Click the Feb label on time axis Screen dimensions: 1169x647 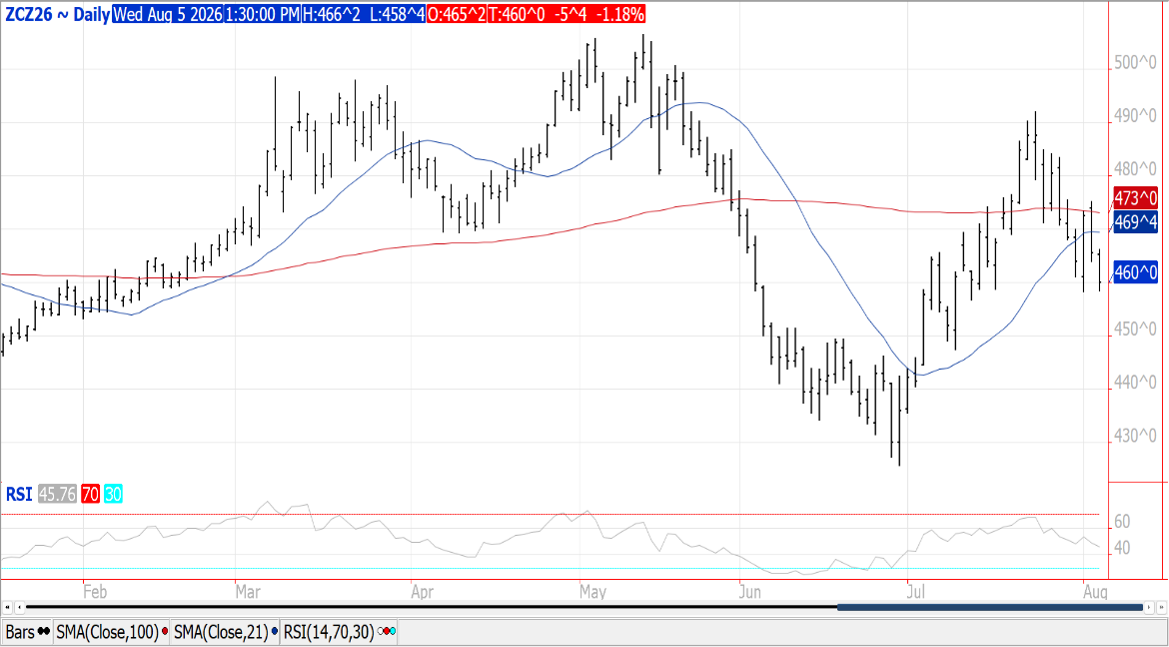pos(95,593)
